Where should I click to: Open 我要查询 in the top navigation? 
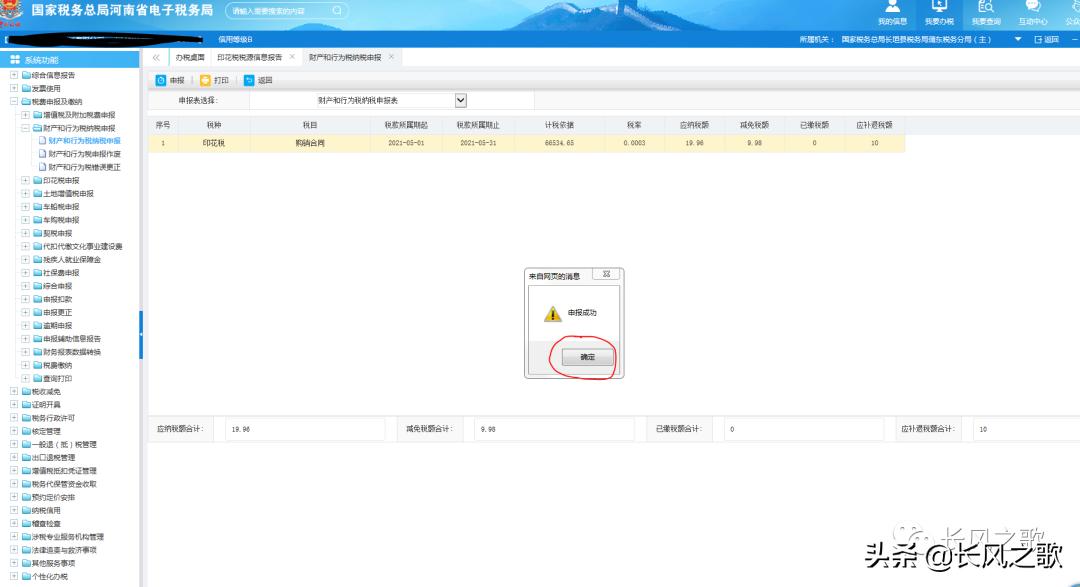[x=986, y=13]
